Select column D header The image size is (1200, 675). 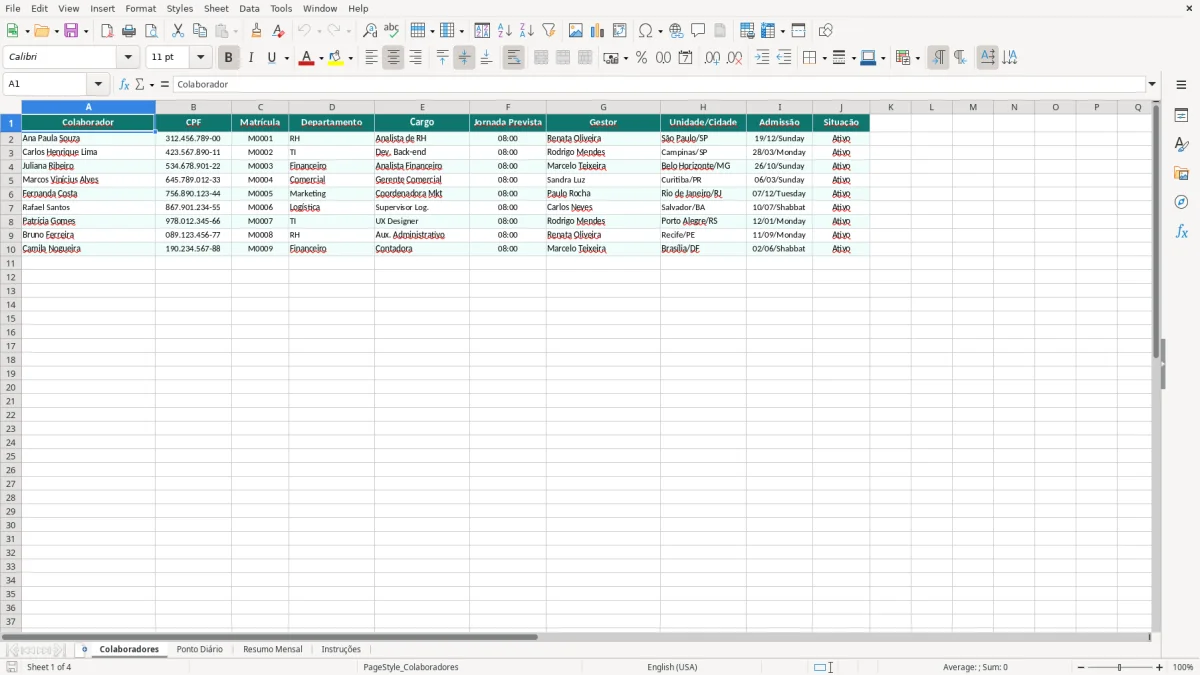click(331, 107)
